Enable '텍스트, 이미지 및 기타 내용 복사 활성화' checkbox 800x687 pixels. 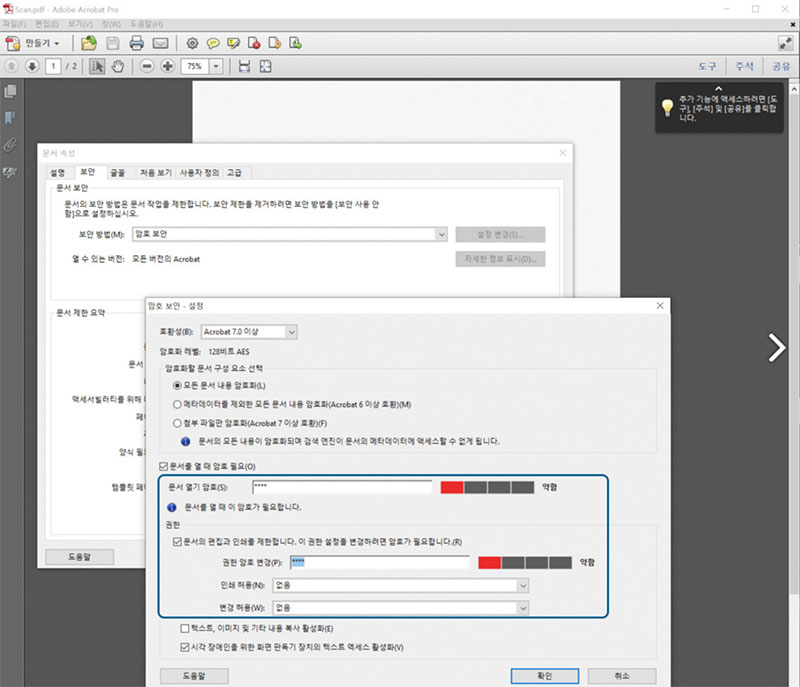(x=185, y=629)
